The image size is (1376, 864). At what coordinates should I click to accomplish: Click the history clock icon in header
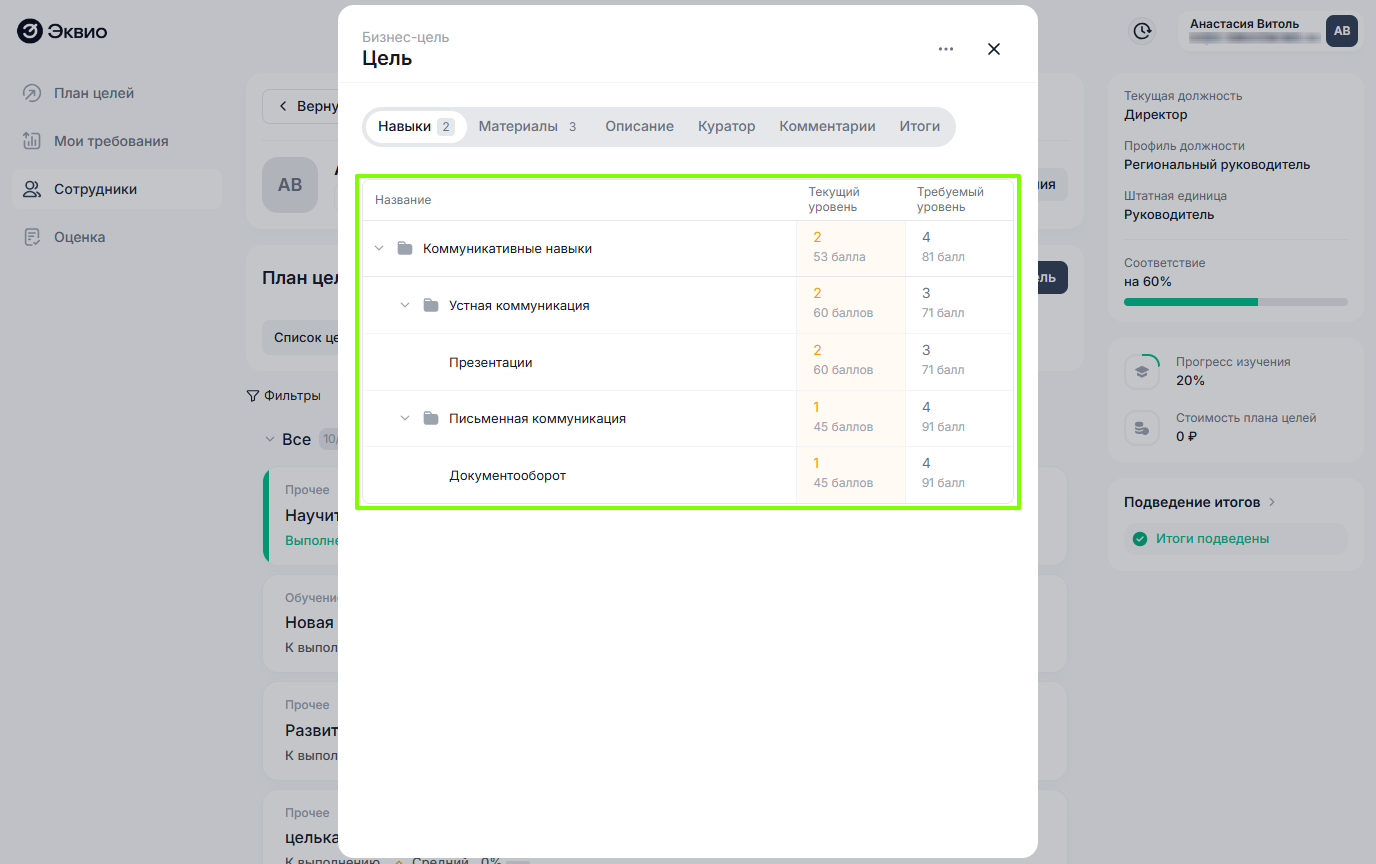[1142, 31]
